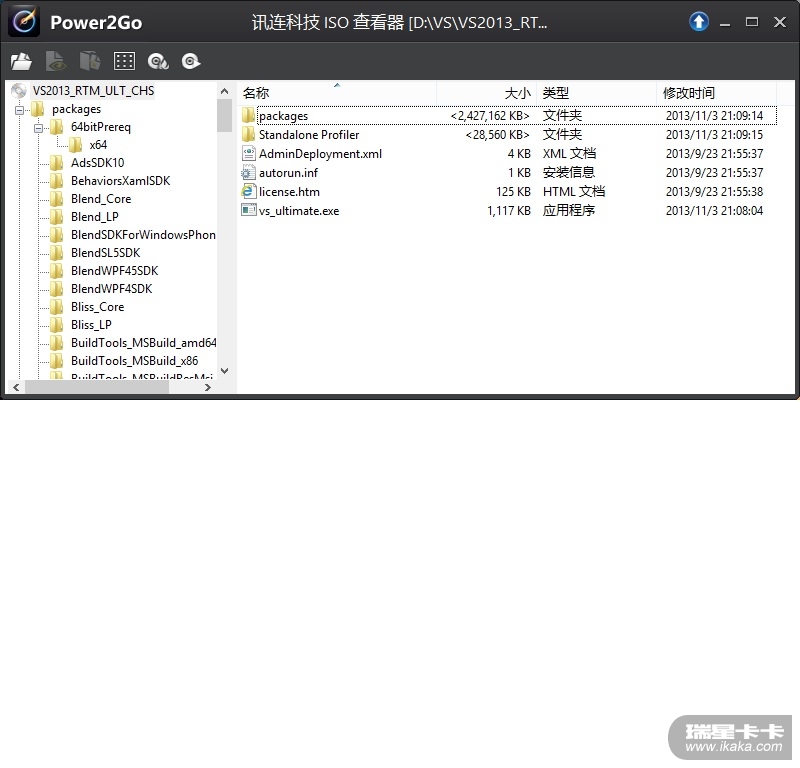The height and width of the screenshot is (768, 800).
Task: Click the 2013/11/3 21:08:04 date cell
Action: pyautogui.click(x=714, y=211)
